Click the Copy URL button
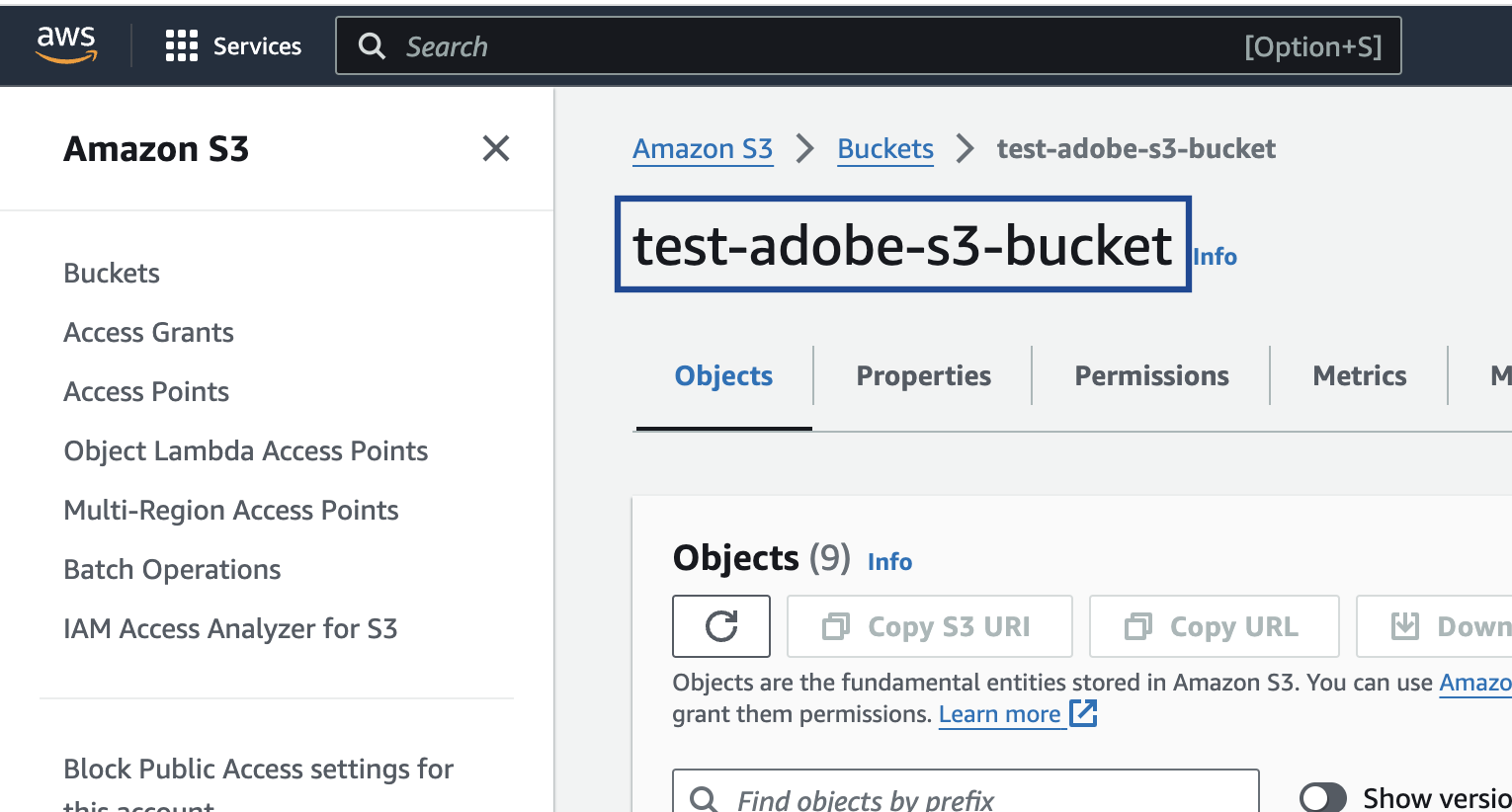This screenshot has width=1512, height=812. pyautogui.click(x=1214, y=626)
